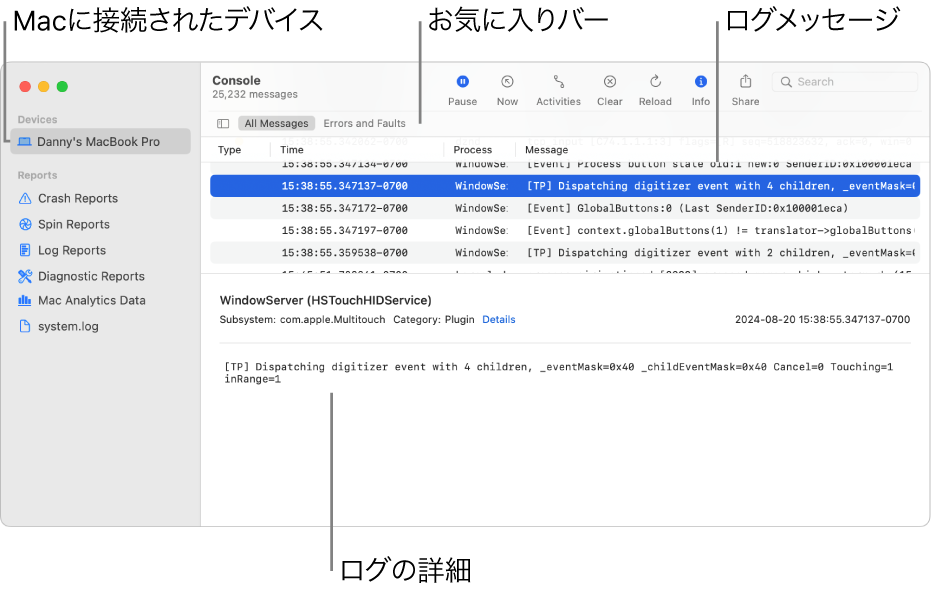Sort by the Process column header
The width and height of the screenshot is (934, 593).
(472, 150)
